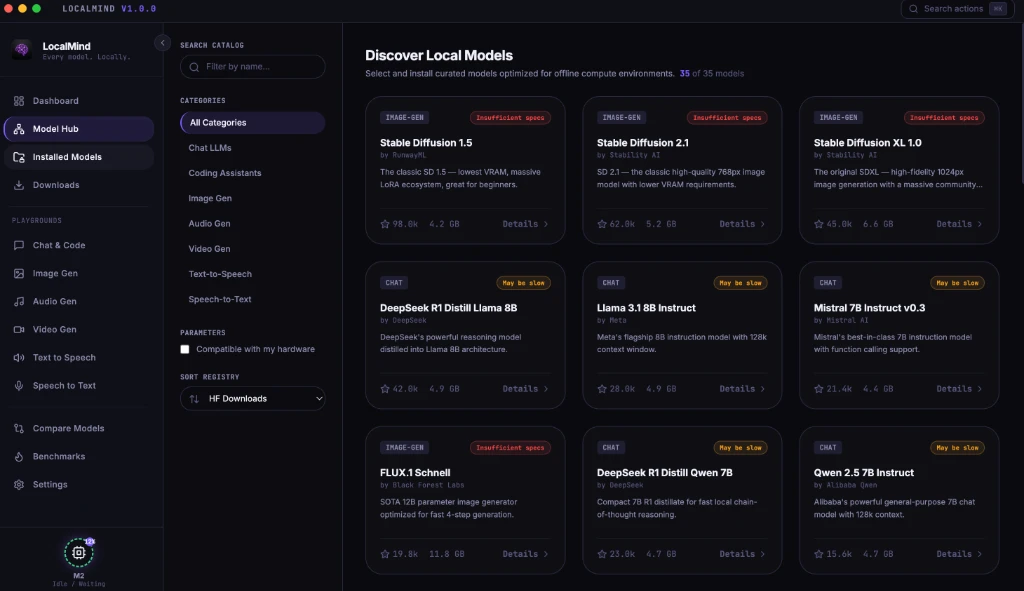The height and width of the screenshot is (591, 1024).
Task: Click the May be slow badge on Mistral 7B
Action: [x=957, y=283]
